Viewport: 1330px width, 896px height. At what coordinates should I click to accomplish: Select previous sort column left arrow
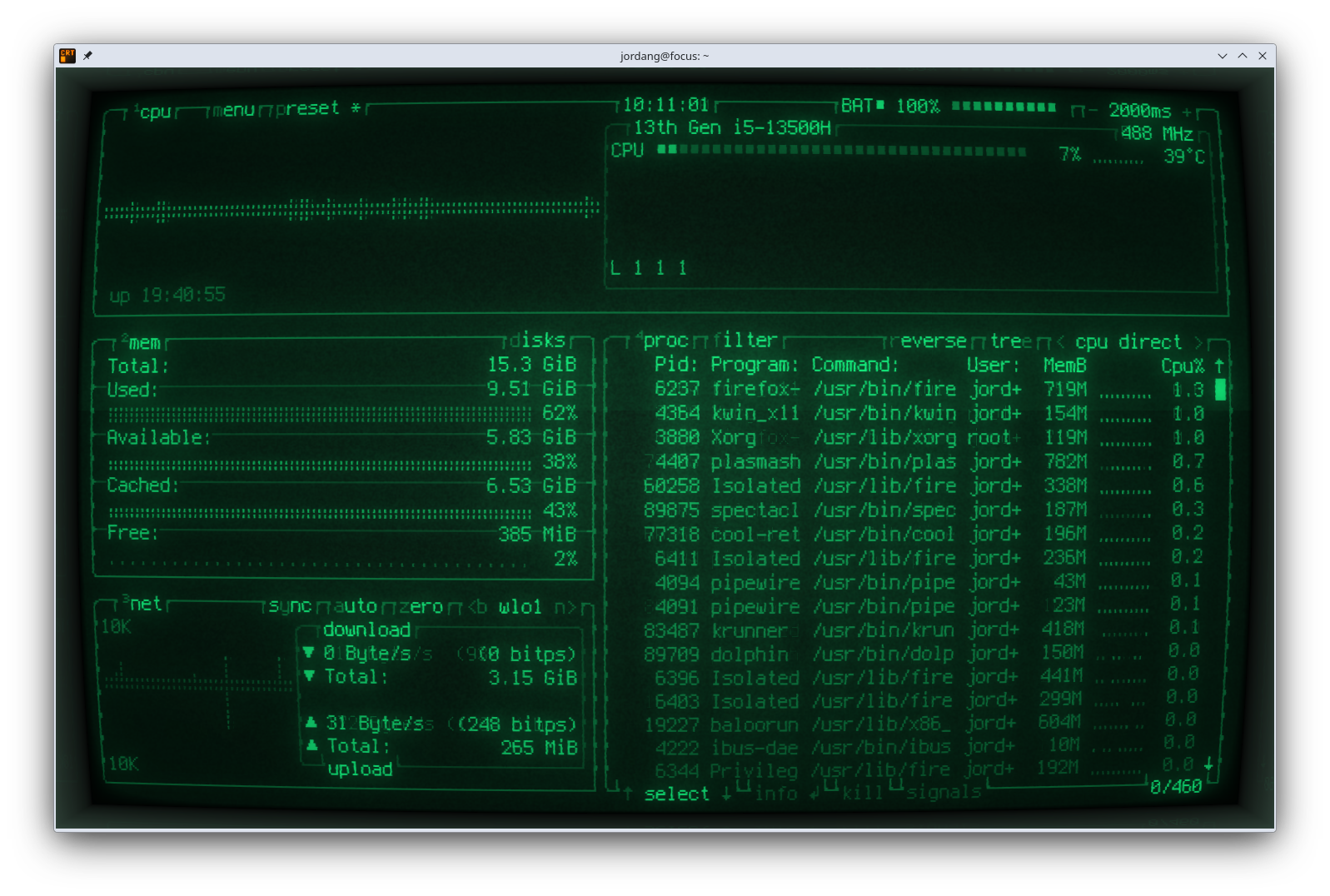(1061, 341)
